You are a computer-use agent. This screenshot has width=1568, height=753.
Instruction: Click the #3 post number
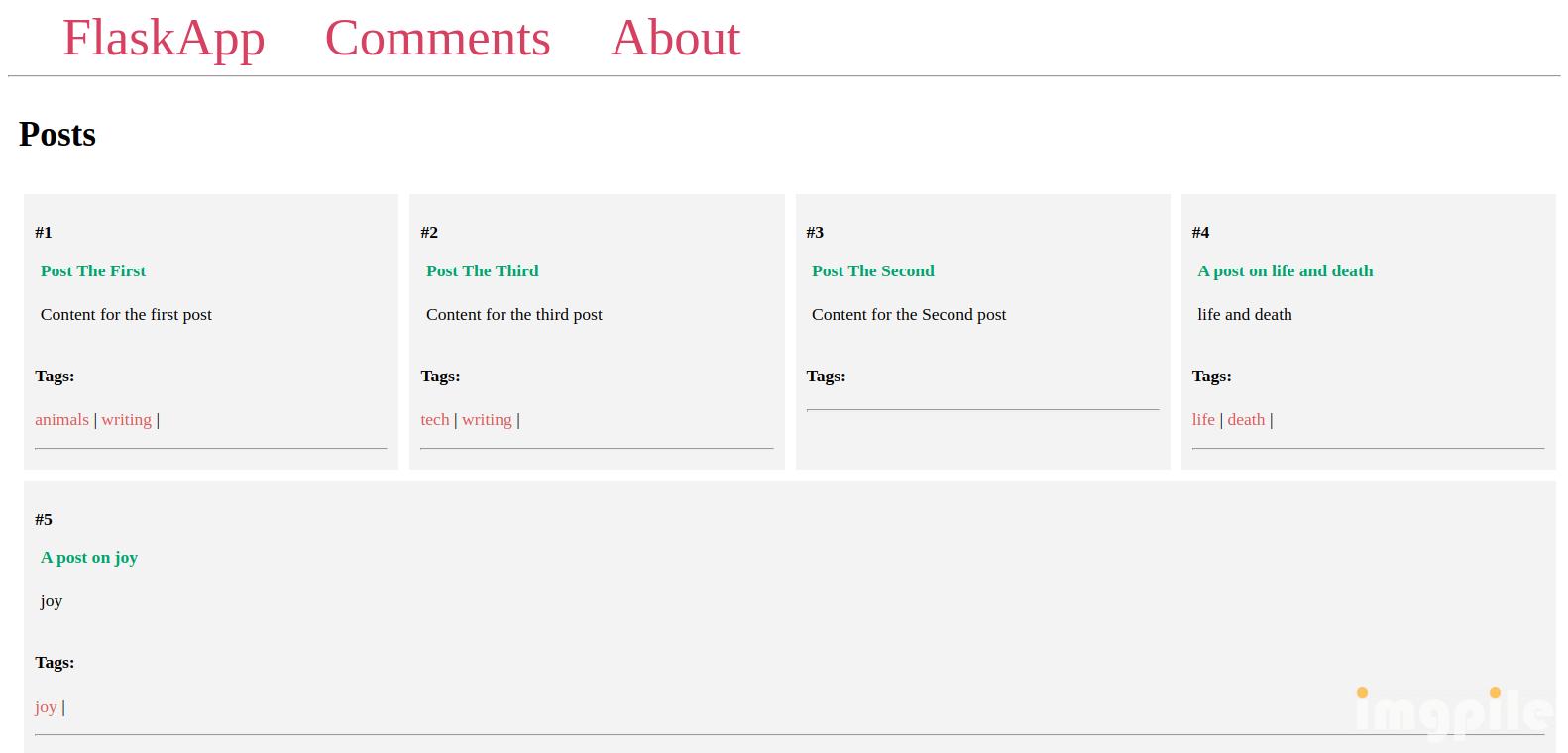point(815,232)
